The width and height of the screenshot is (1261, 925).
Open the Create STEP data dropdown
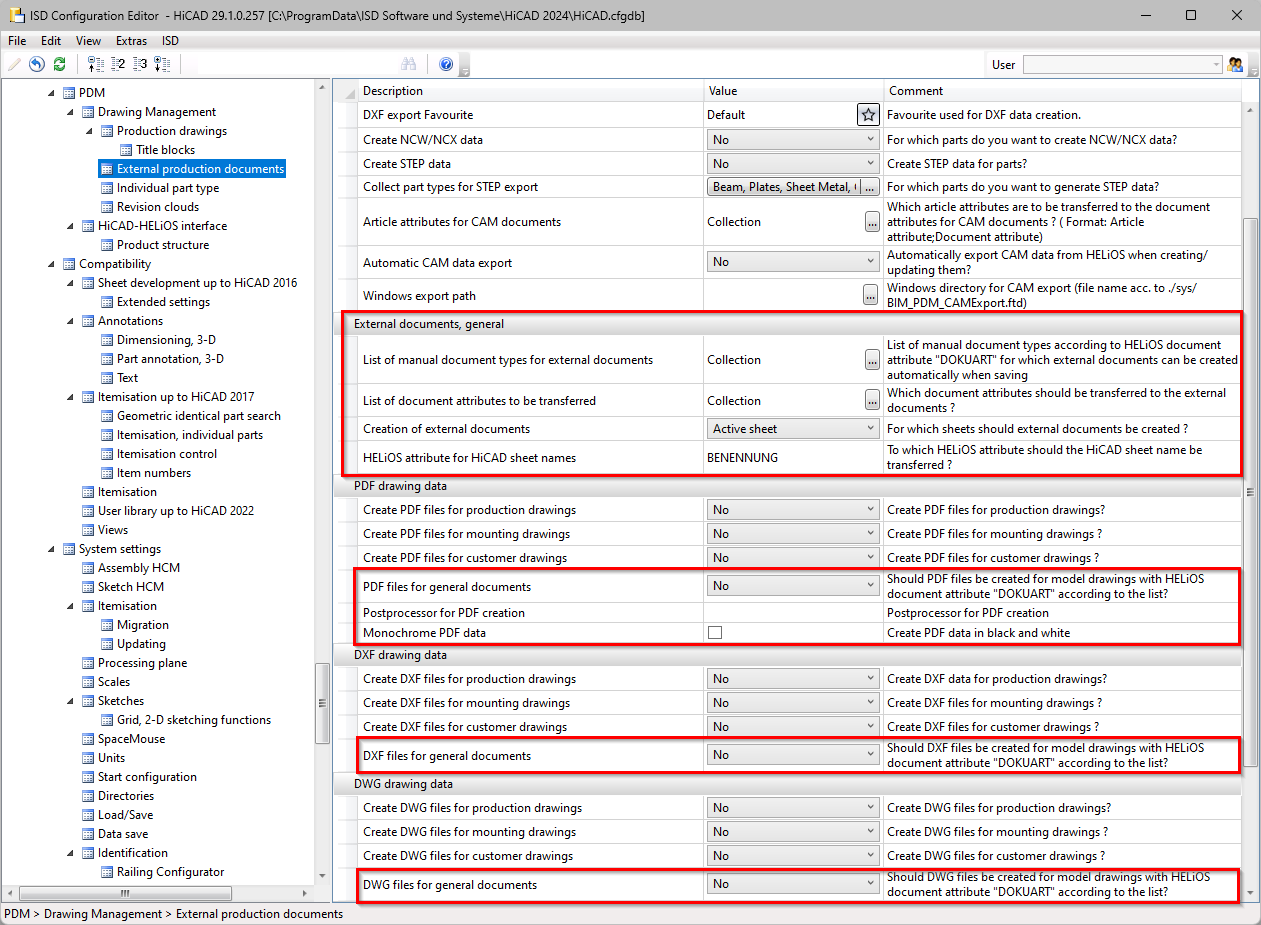tap(793, 164)
